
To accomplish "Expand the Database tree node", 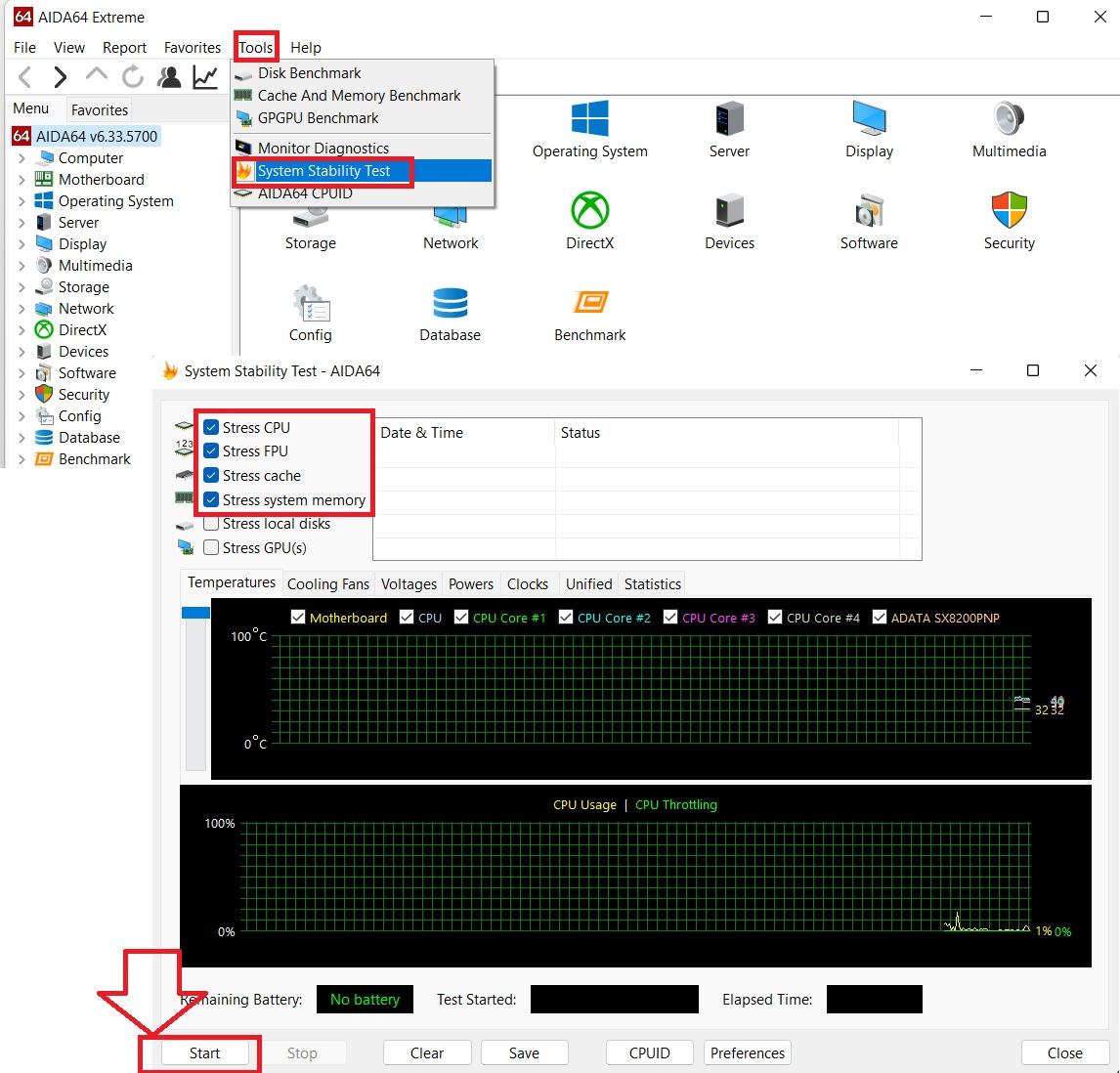I will click(x=22, y=437).
